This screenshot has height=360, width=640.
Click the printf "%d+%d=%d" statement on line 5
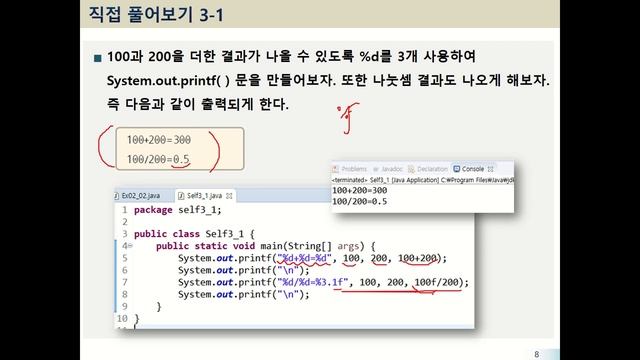pos(312,258)
